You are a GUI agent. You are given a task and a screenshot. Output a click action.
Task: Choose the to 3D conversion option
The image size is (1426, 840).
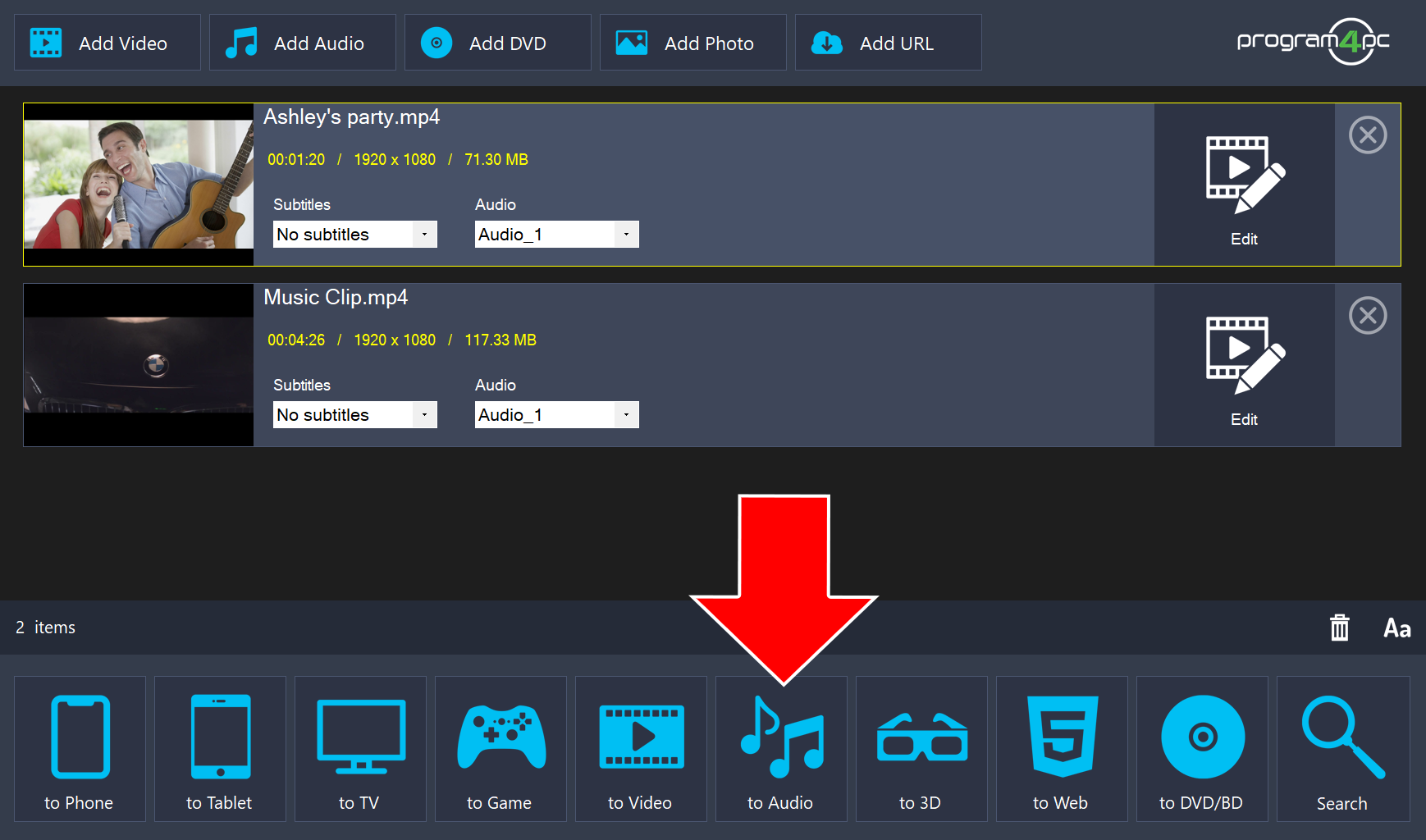click(x=921, y=749)
